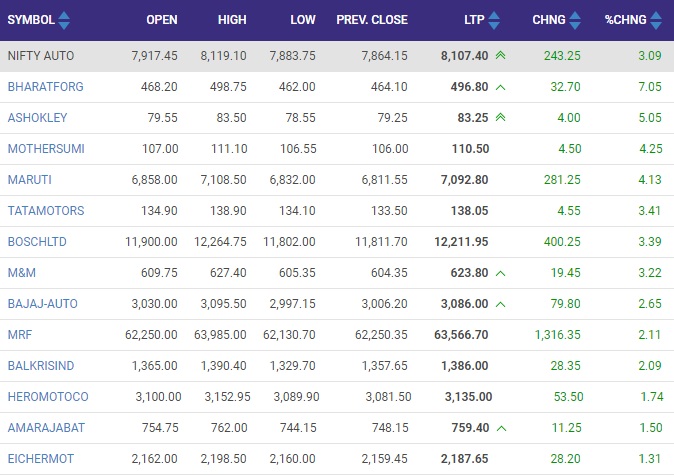Open BOSCHLTD stock link
The image size is (674, 476).
37,242
